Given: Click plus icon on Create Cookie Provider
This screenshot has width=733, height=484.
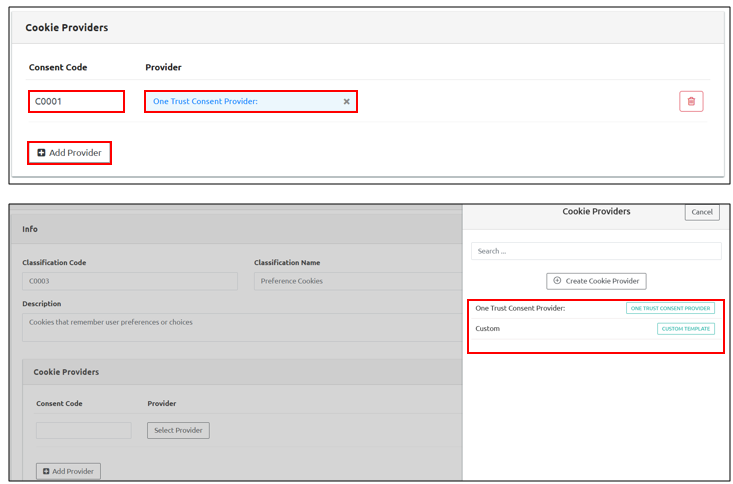Looking at the screenshot, I should pos(557,281).
